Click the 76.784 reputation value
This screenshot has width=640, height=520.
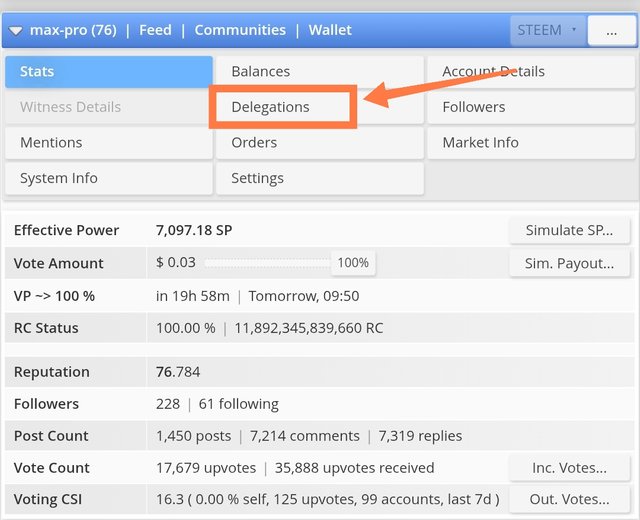click(x=178, y=372)
